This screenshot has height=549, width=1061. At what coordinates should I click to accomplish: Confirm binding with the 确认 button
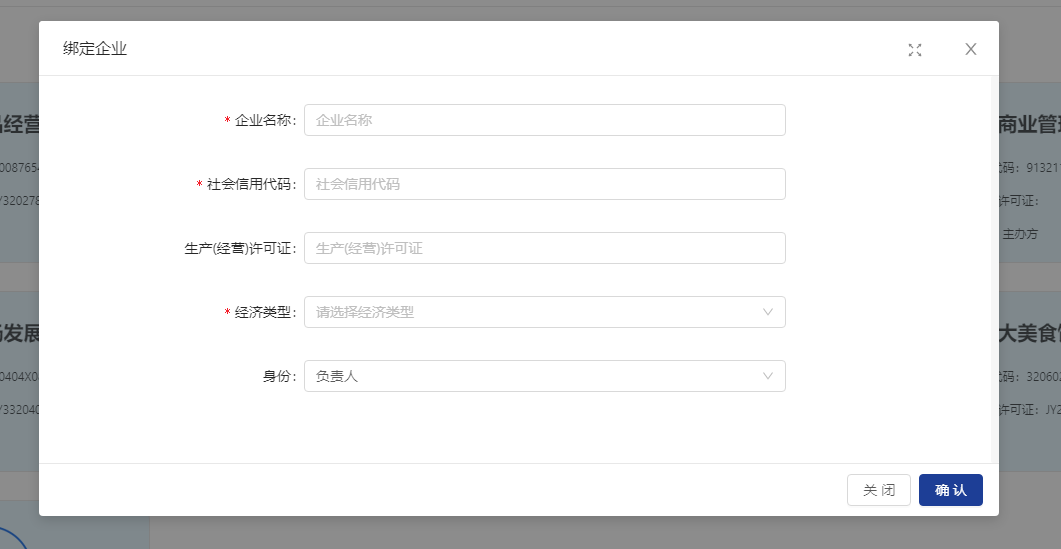950,490
